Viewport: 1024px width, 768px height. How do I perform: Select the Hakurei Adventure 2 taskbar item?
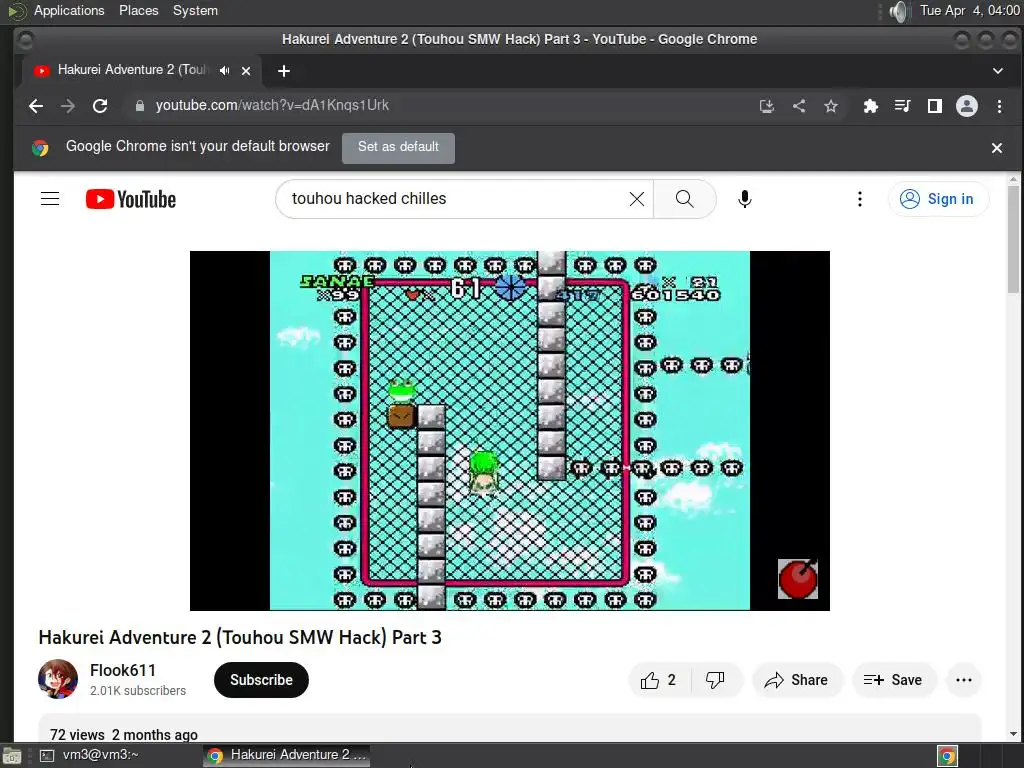(x=287, y=755)
